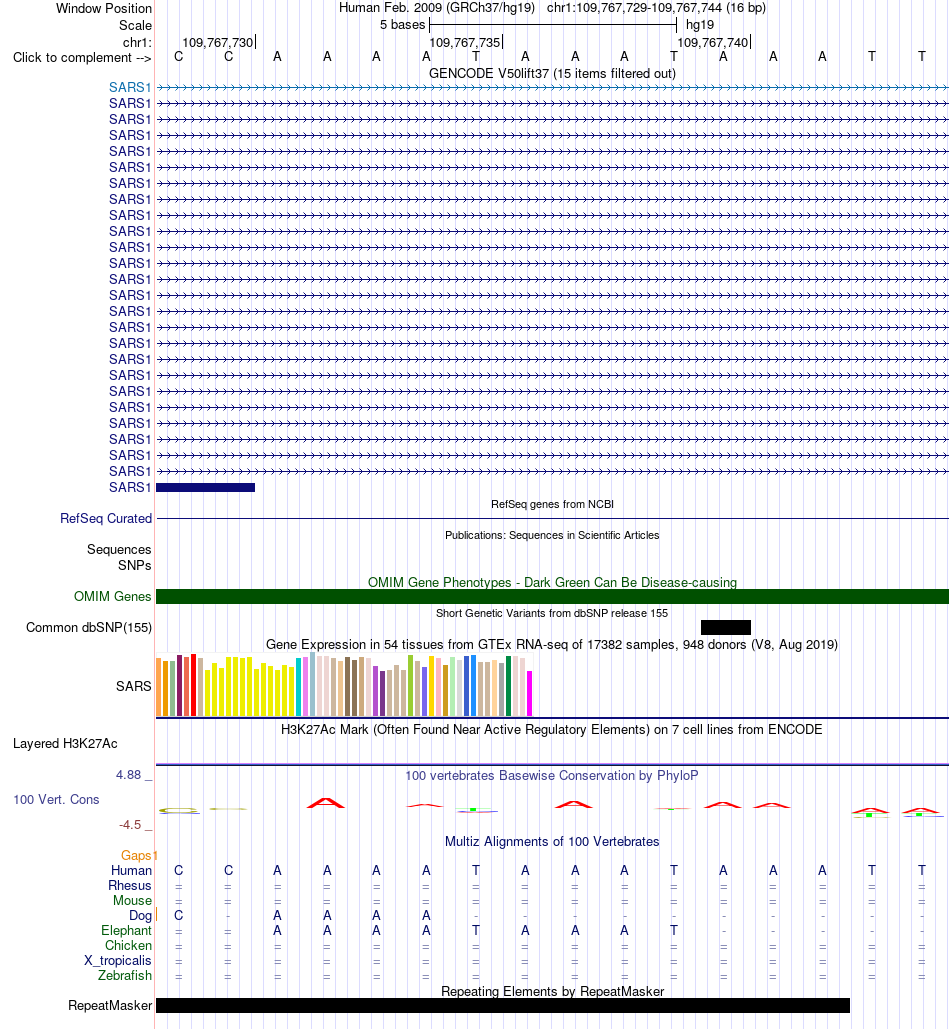Click the Gaps row label
This screenshot has height=1029, width=950.
pyautogui.click(x=136, y=855)
